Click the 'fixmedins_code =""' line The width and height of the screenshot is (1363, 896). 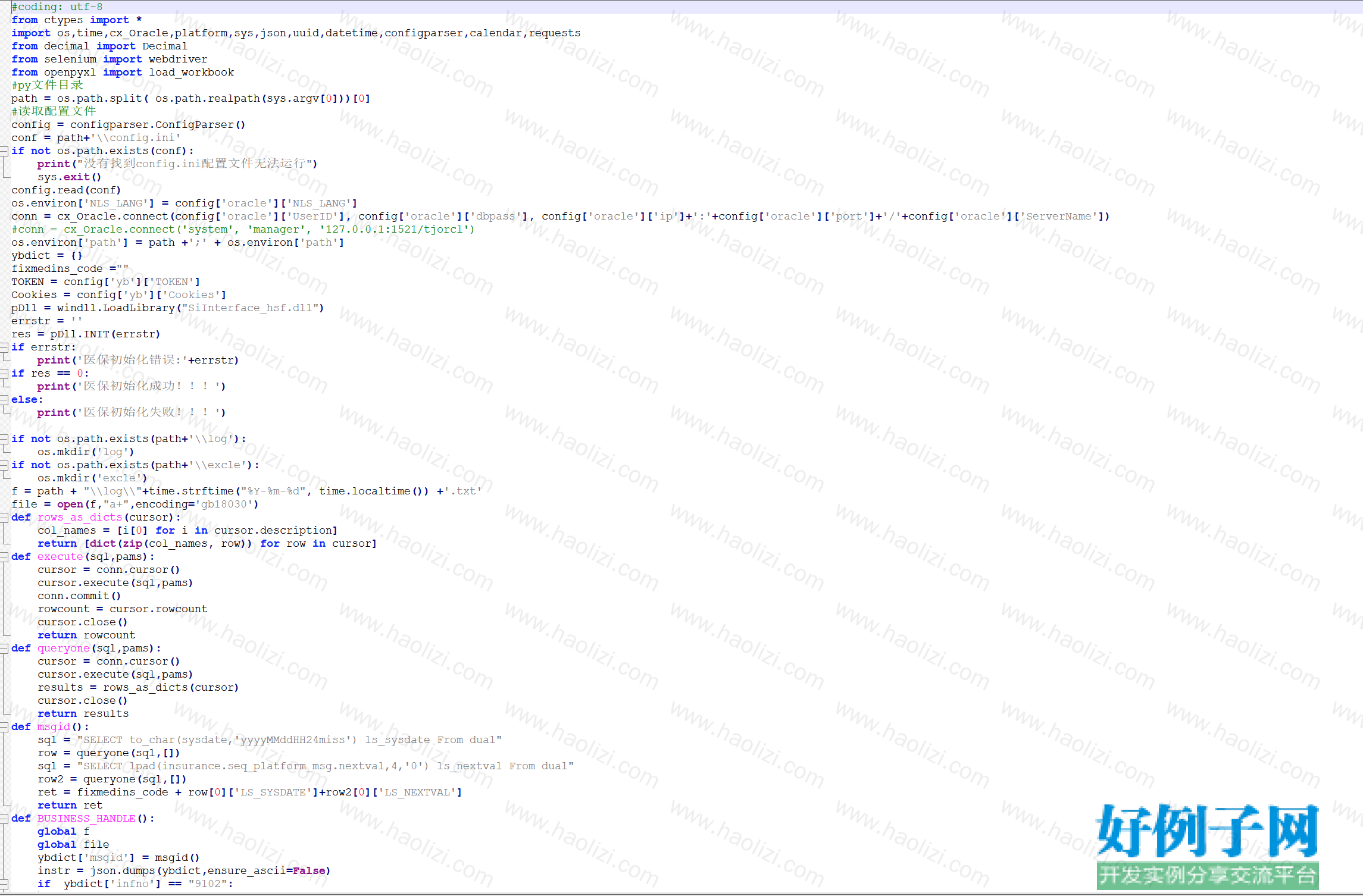pos(70,269)
